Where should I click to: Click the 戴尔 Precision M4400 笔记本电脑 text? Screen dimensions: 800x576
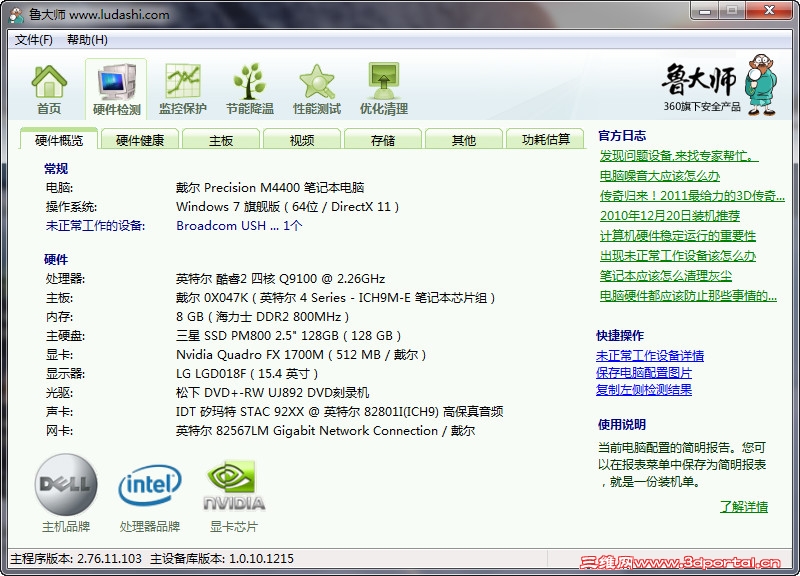[270, 188]
